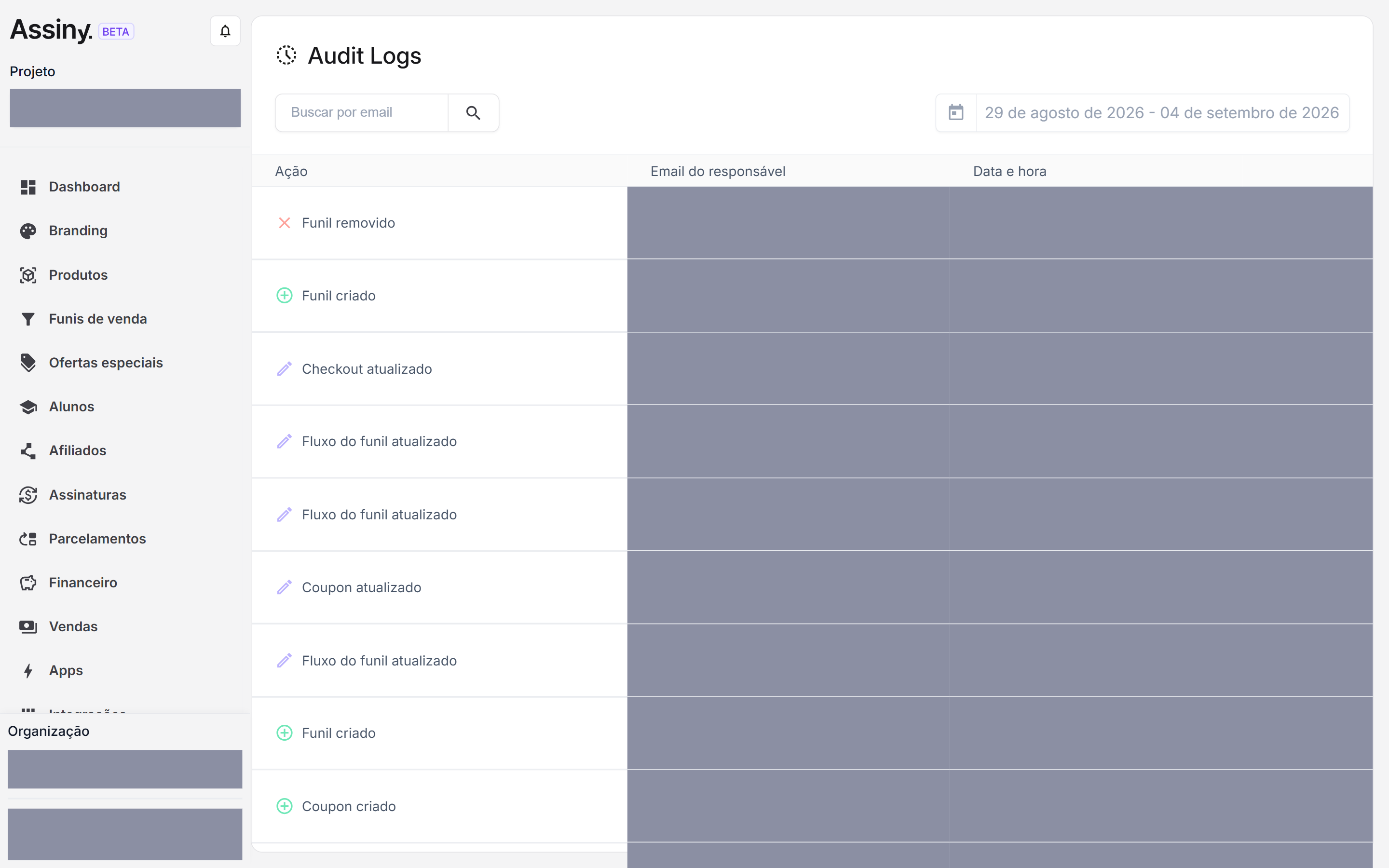This screenshot has height=868, width=1389.
Task: Open the Financeiro page
Action: (83, 583)
